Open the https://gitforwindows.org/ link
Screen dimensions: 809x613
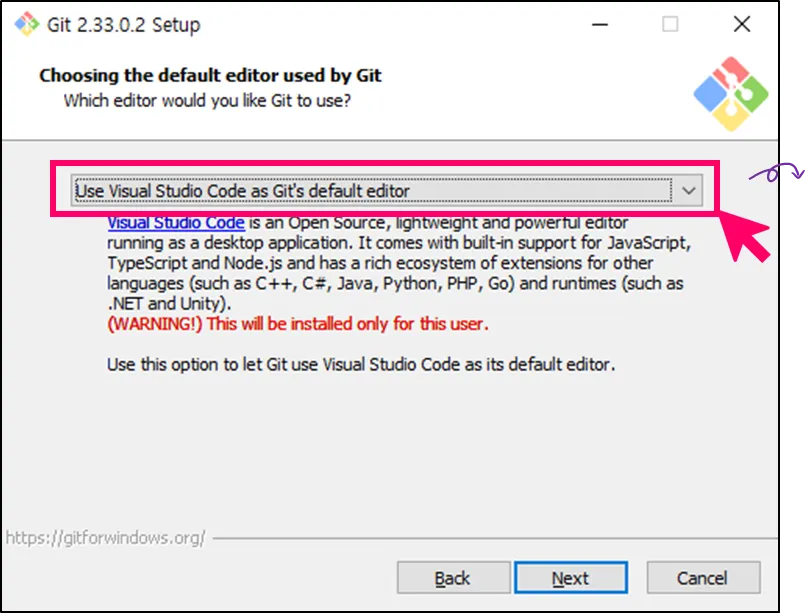(106, 538)
